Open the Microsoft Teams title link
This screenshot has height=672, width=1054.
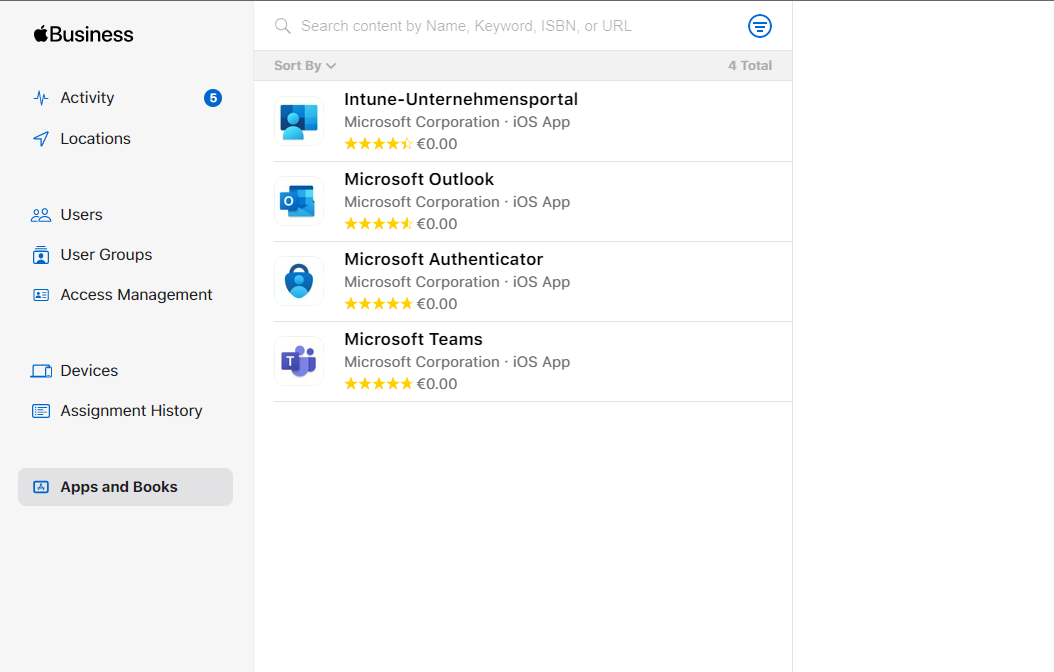pos(413,339)
